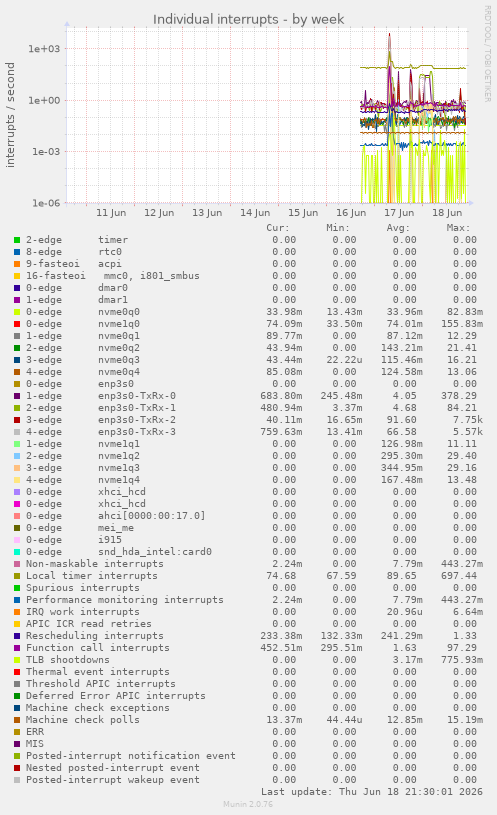
Task: Click the 11 Jun date marker on x-axis
Action: (x=111, y=213)
